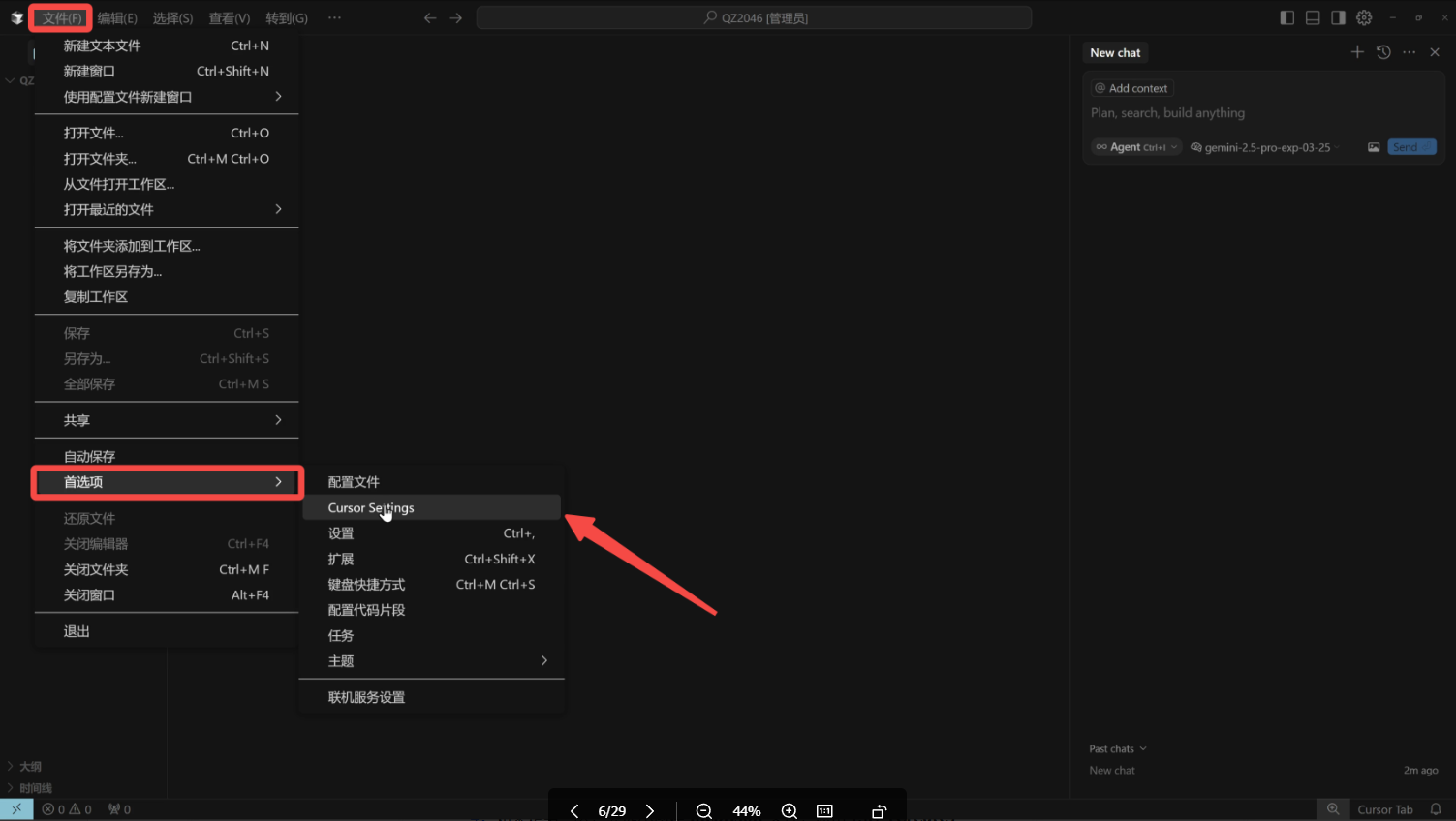The height and width of the screenshot is (821, 1456).
Task: Open the 编辑(E) menu
Action: coord(117,17)
